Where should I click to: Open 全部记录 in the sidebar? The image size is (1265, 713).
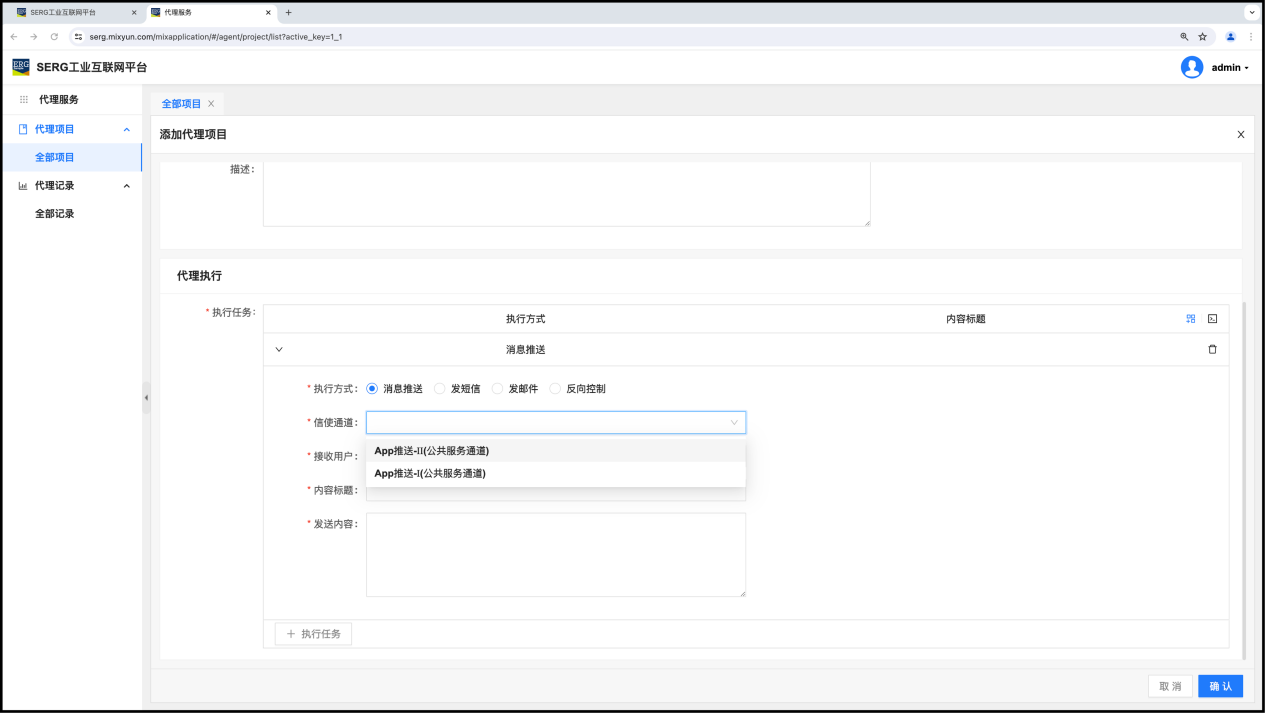[x=55, y=214]
